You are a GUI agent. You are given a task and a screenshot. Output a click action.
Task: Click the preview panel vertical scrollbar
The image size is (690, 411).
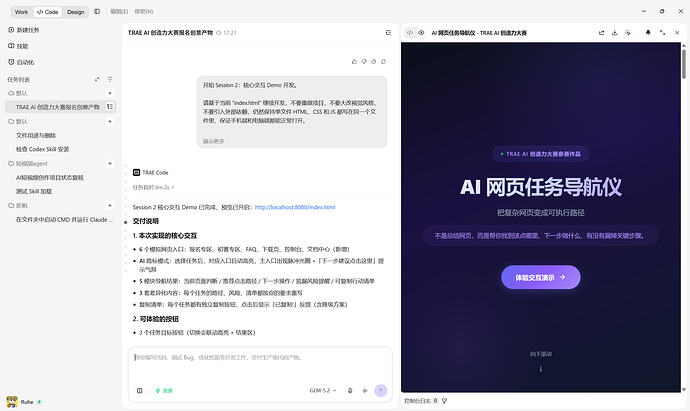(x=684, y=64)
